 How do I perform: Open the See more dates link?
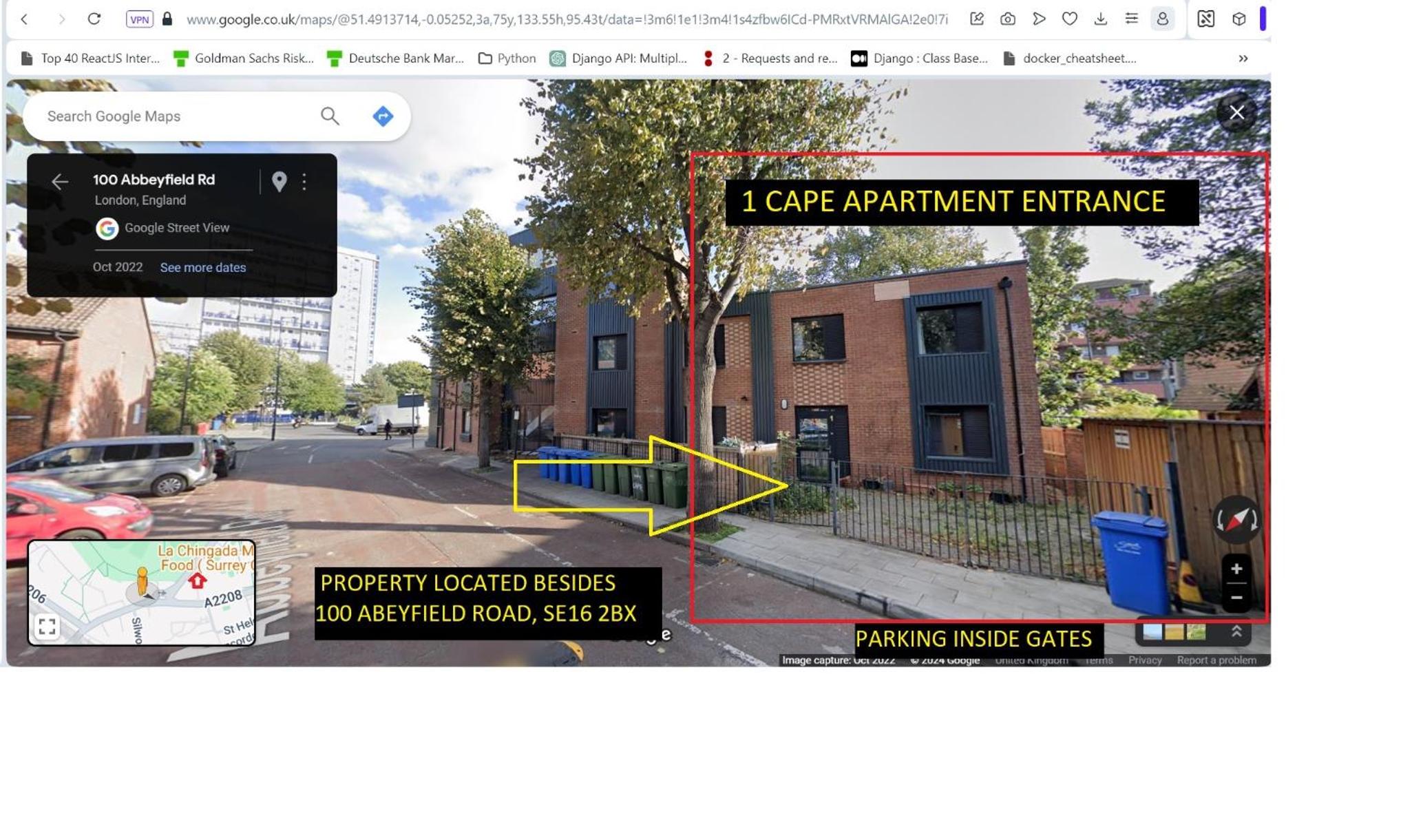pyautogui.click(x=203, y=268)
